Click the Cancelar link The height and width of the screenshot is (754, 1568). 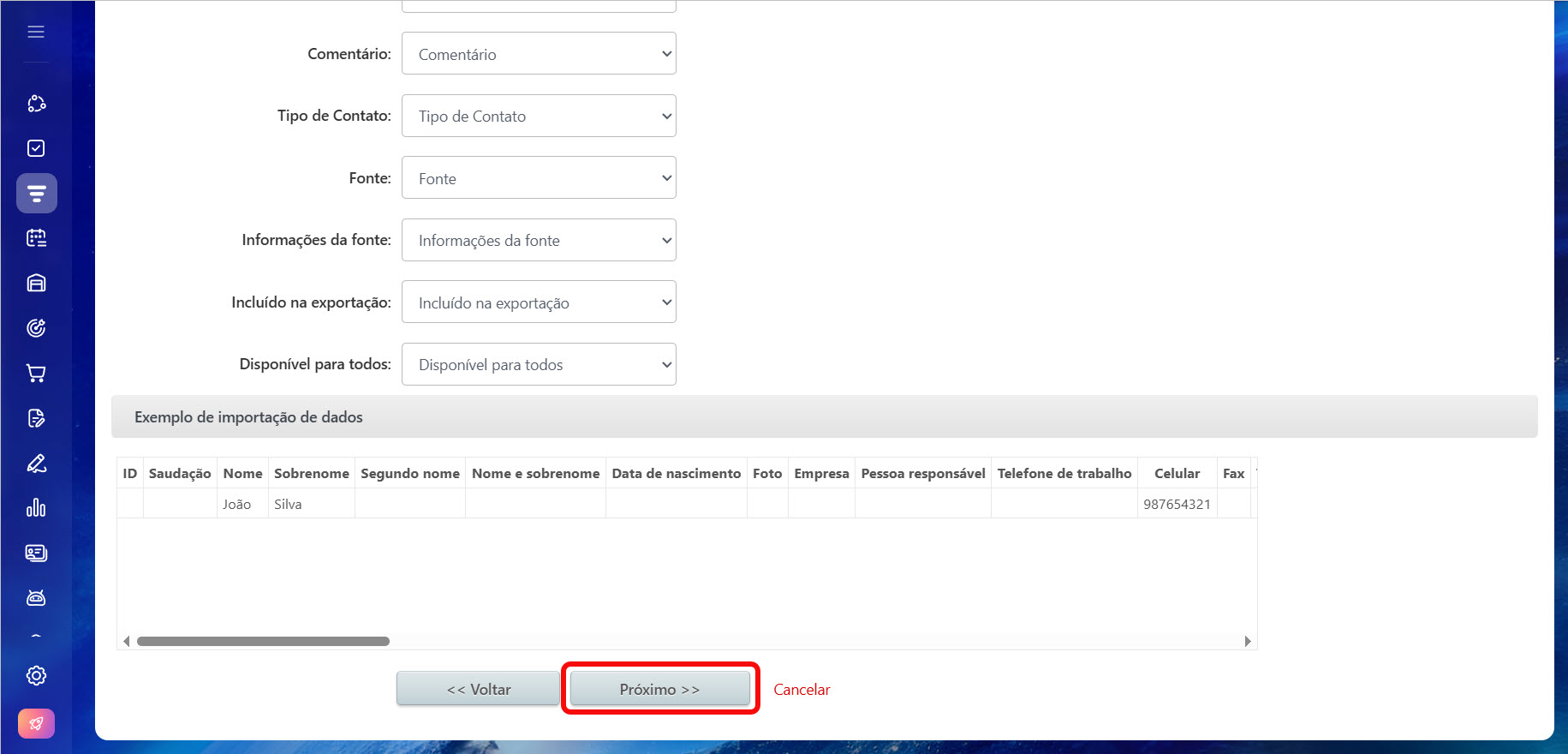click(802, 690)
